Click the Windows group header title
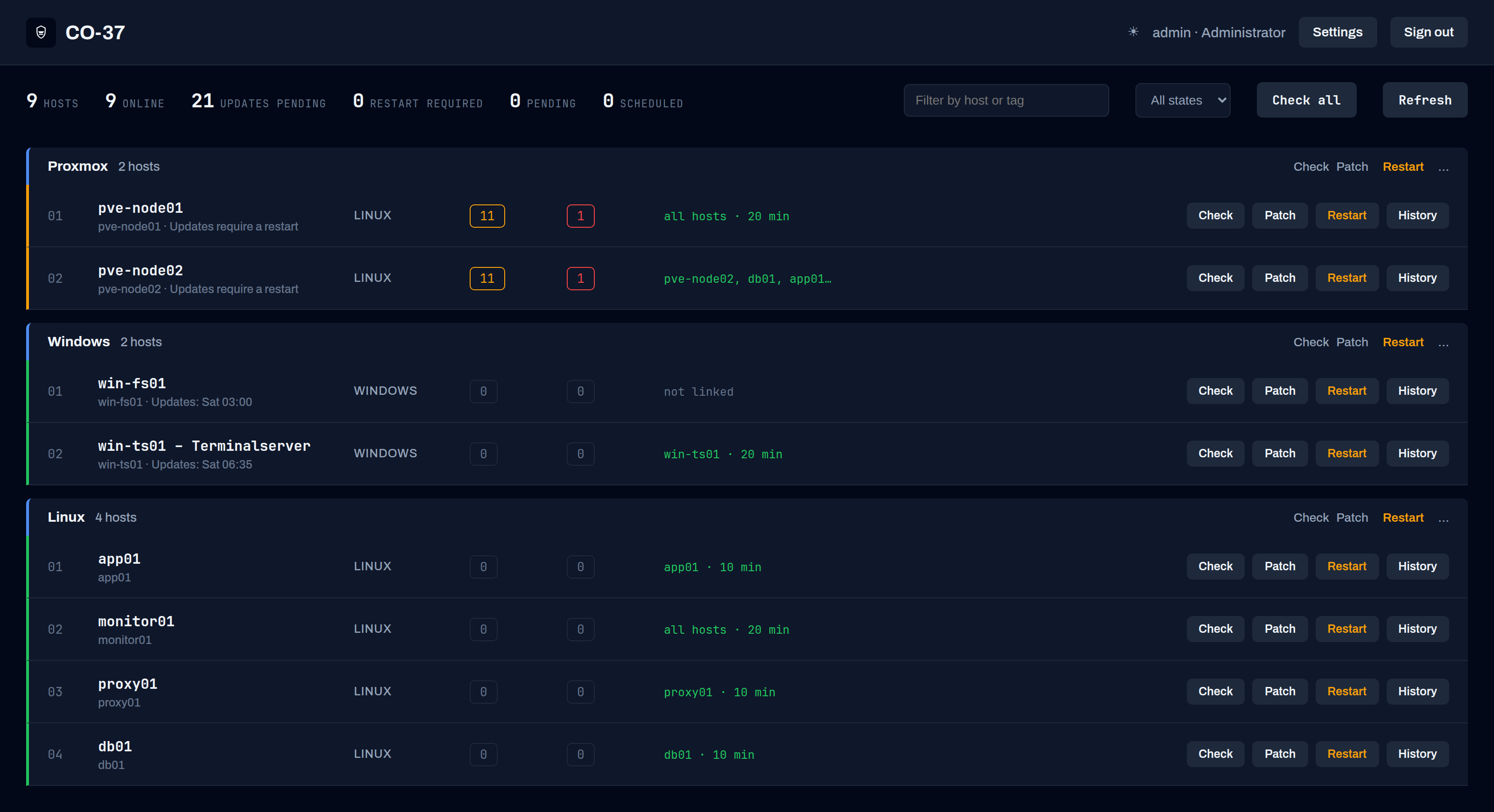 [x=78, y=342]
